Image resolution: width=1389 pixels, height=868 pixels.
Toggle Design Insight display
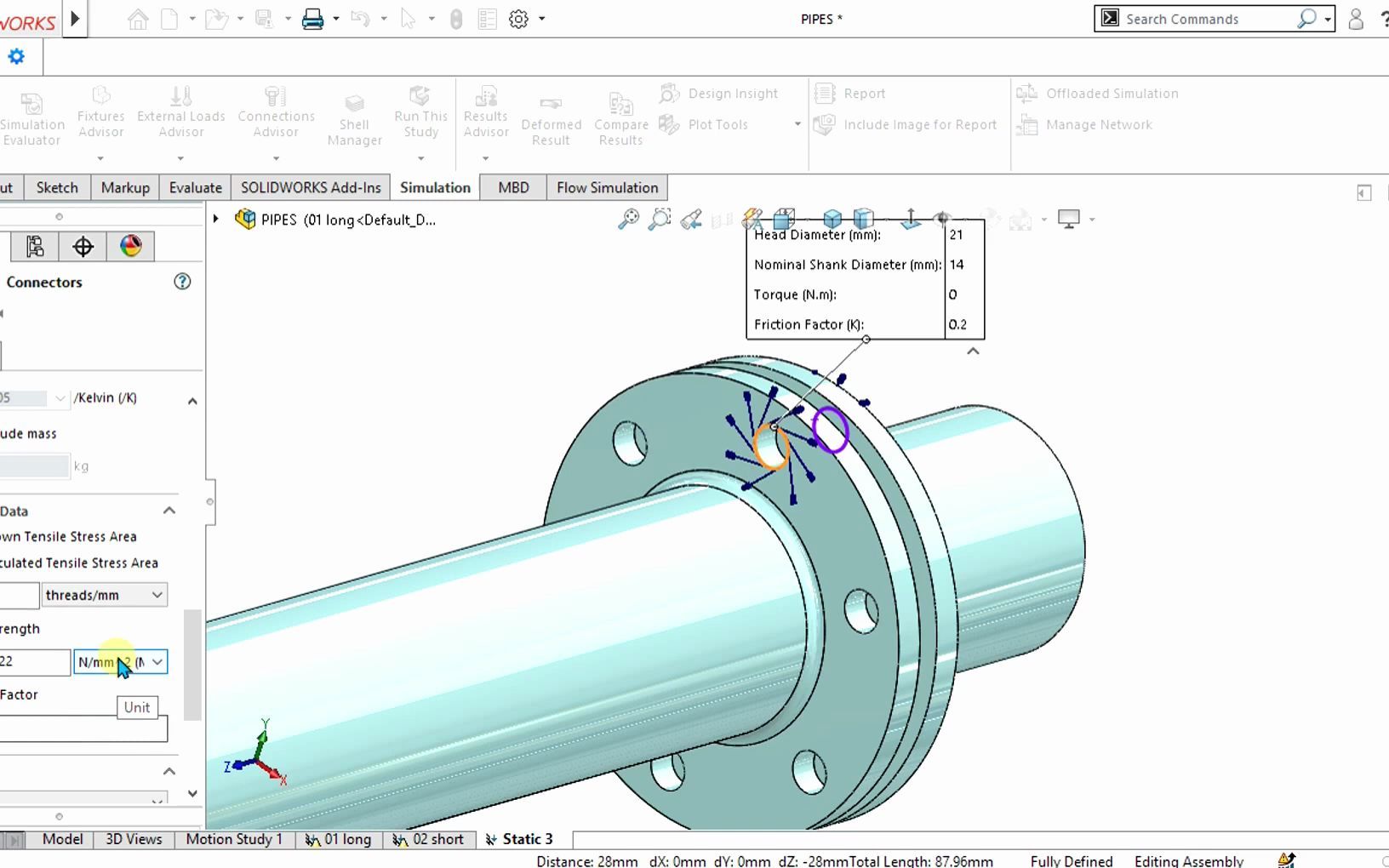pyautogui.click(x=720, y=94)
